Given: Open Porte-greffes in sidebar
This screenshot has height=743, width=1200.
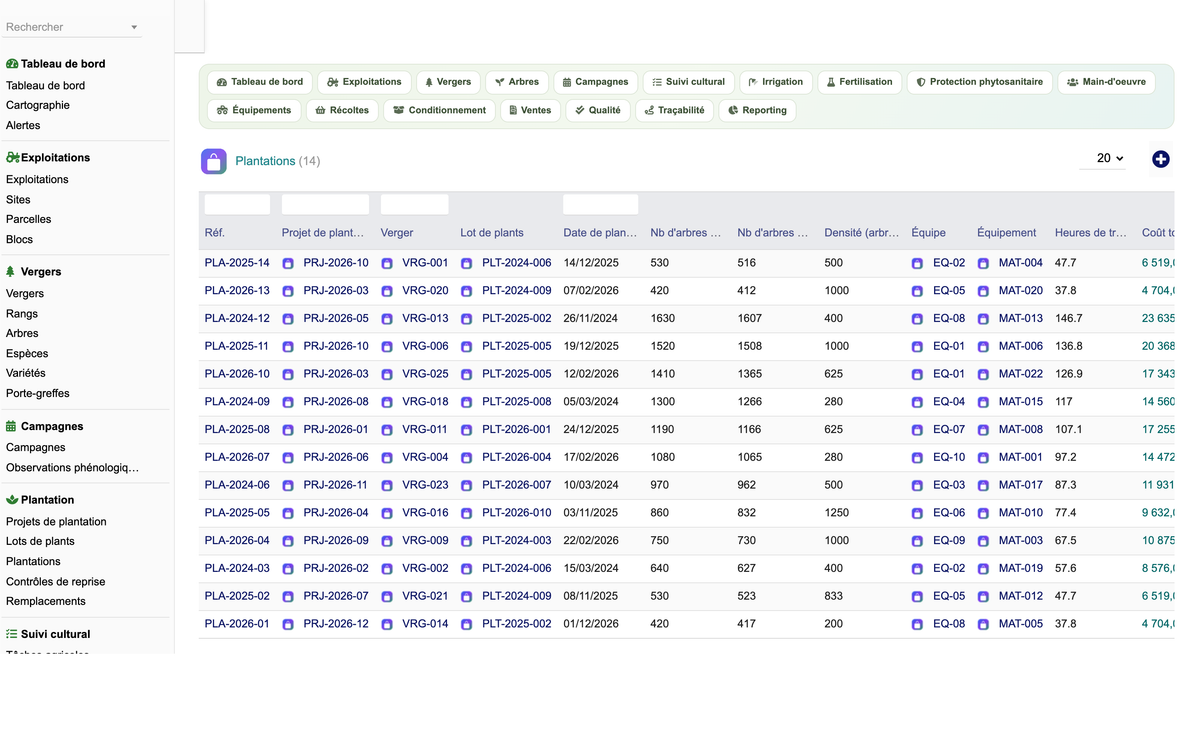Looking at the screenshot, I should (x=38, y=393).
